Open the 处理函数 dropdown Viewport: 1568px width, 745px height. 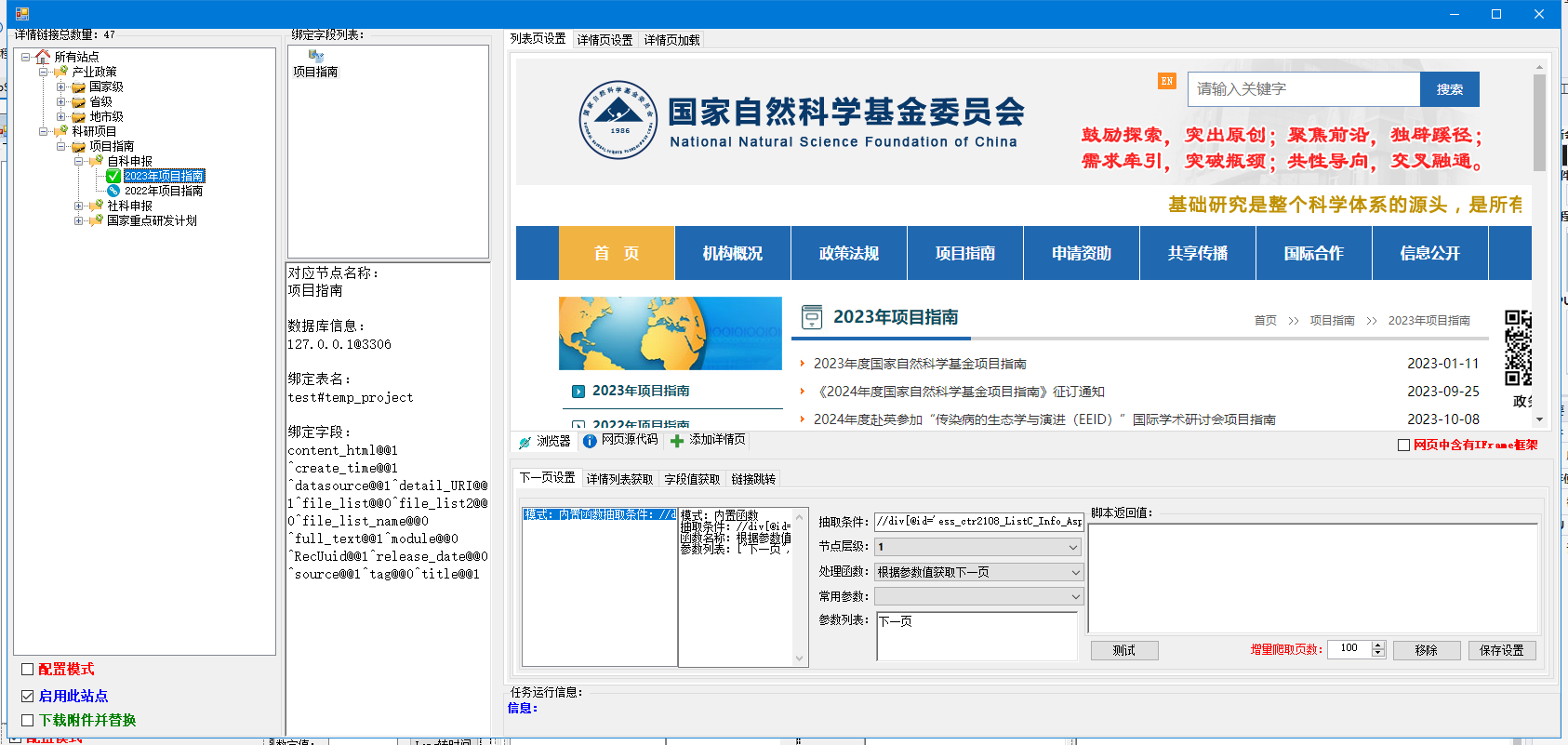1075,572
